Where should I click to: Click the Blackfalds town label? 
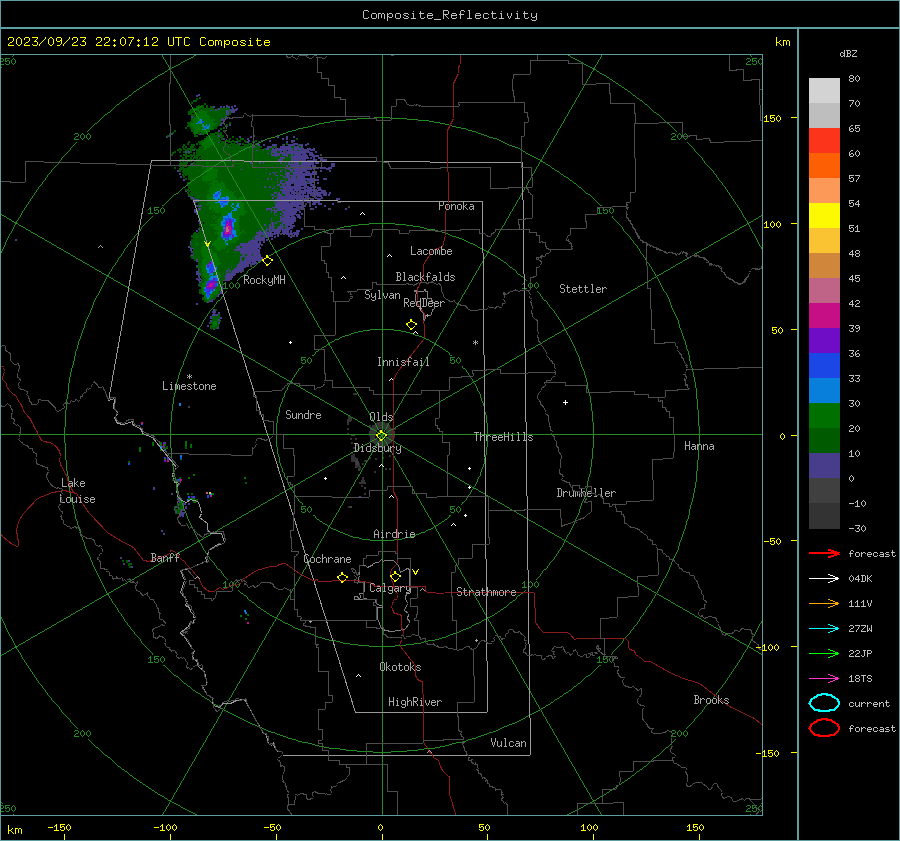[425, 277]
